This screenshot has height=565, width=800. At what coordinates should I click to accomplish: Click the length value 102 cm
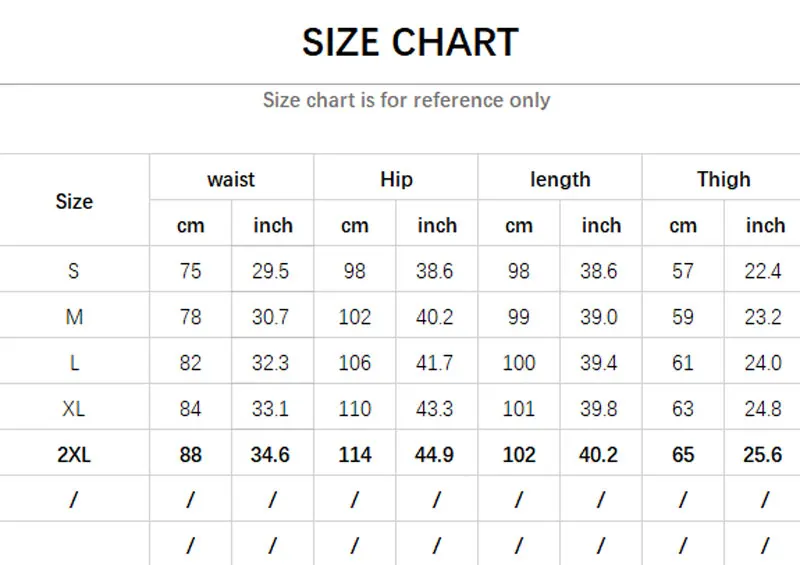[x=518, y=455]
